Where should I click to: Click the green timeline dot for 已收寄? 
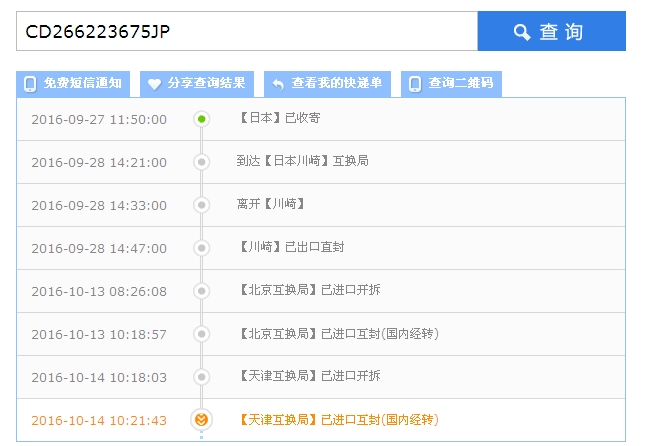click(201, 119)
